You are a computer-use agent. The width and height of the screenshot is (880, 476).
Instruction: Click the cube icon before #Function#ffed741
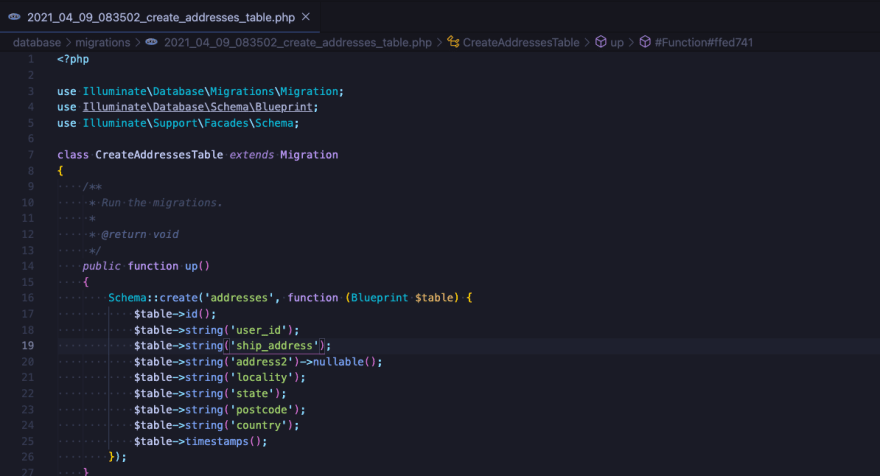645,43
